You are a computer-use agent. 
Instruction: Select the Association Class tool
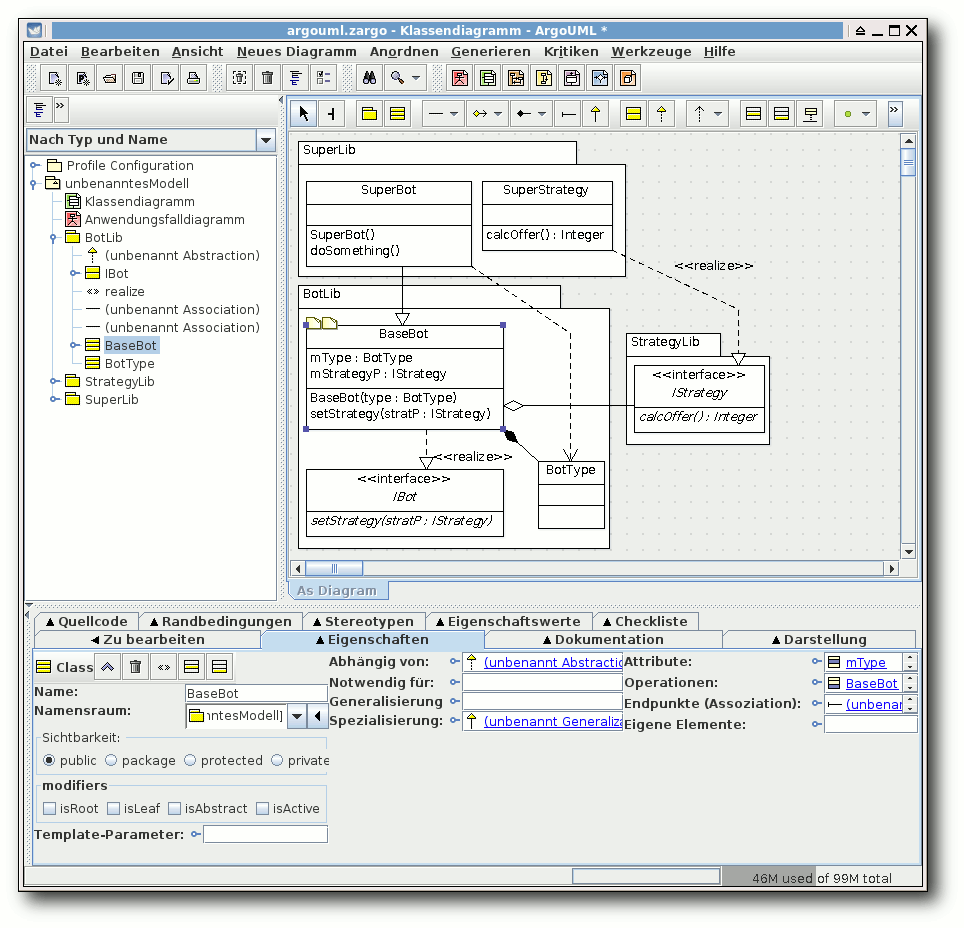point(811,114)
